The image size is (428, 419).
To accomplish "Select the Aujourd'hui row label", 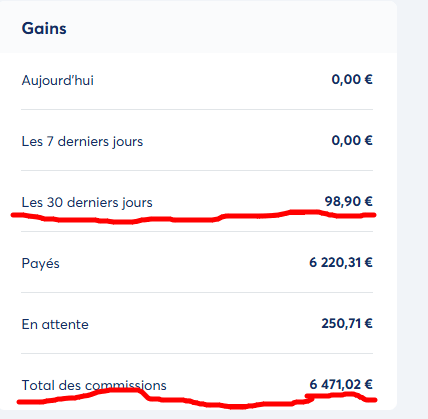I will [58, 80].
